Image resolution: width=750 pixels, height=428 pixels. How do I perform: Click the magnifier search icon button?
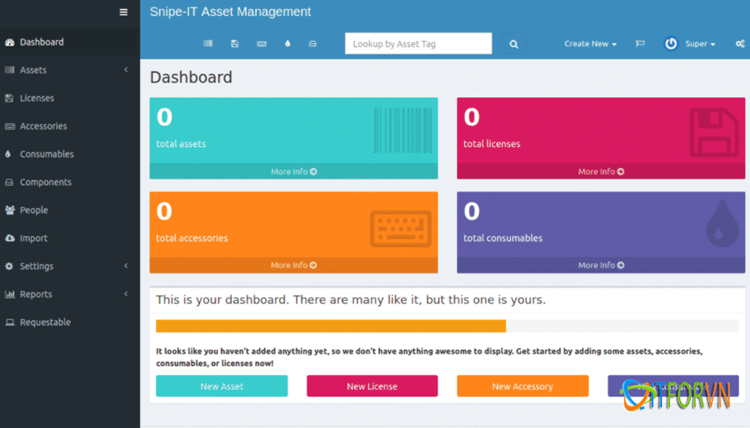point(514,44)
